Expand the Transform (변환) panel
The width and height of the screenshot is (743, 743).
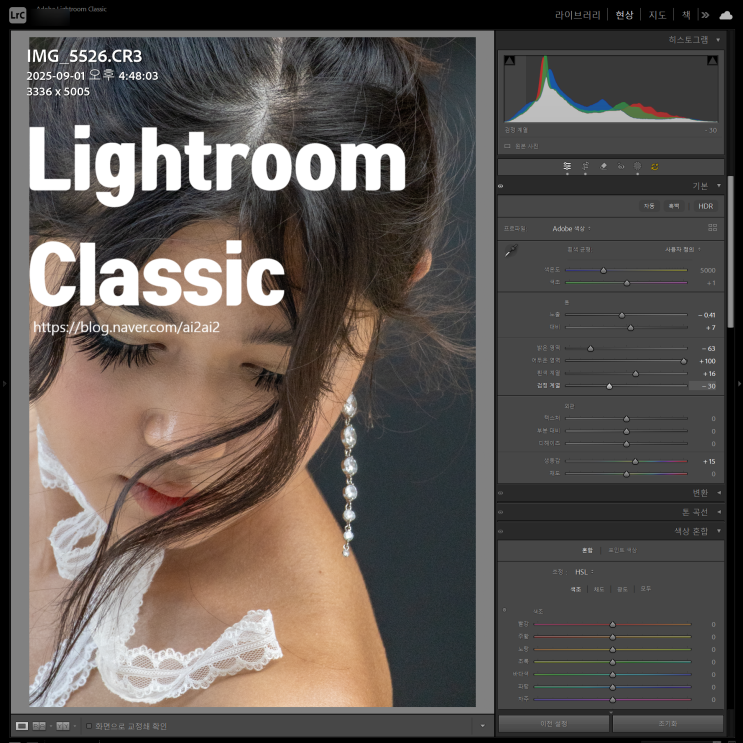coord(719,493)
